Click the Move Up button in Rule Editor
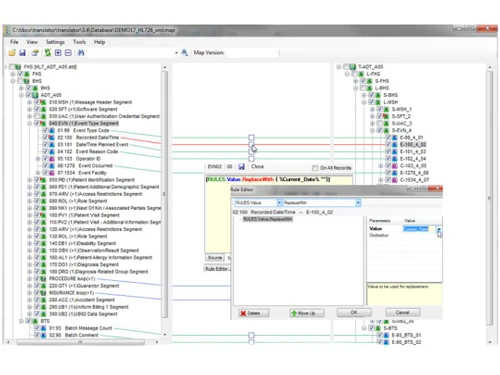Viewport: 500px width, 375px height. [x=307, y=313]
